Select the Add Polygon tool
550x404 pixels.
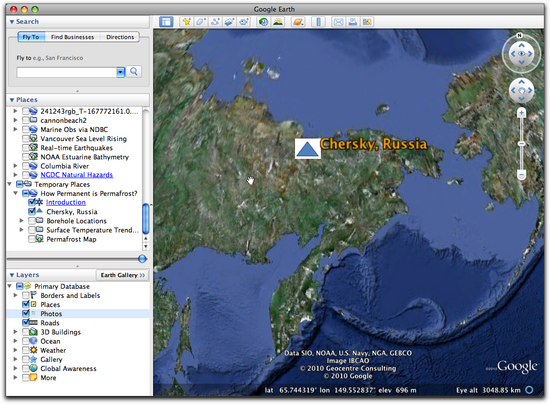(x=201, y=22)
